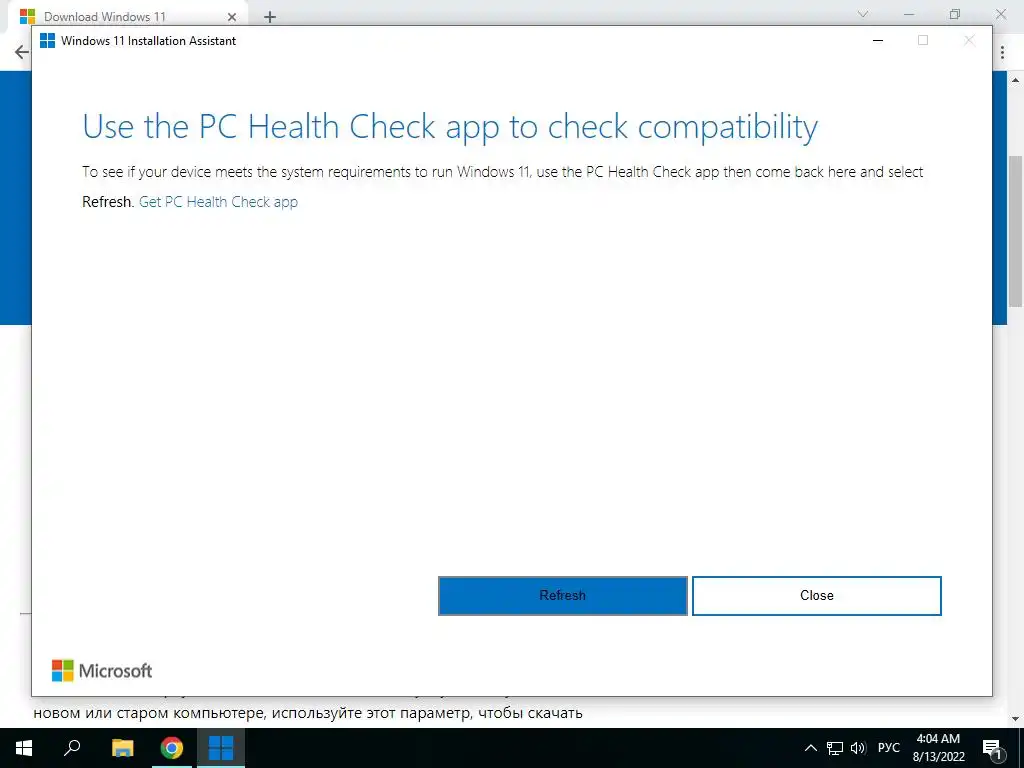
Task: Open File Explorer from the taskbar
Action: [122, 748]
